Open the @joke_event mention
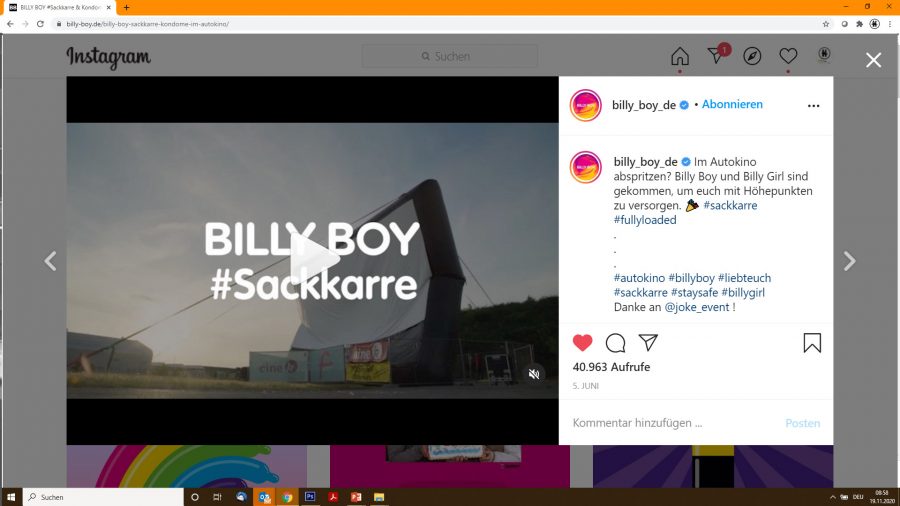 point(697,308)
